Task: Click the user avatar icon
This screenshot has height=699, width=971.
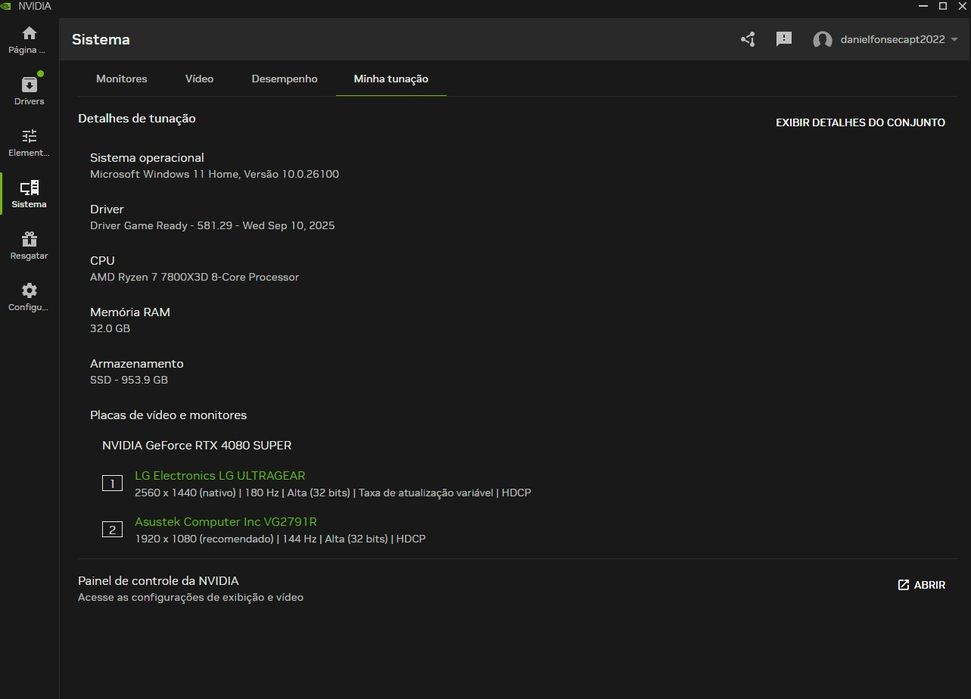Action: point(822,40)
